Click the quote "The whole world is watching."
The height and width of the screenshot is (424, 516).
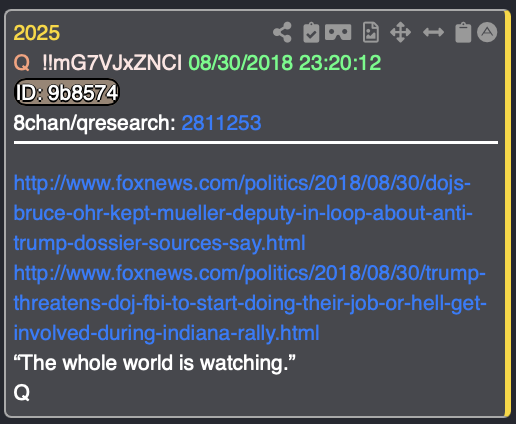[x=154, y=363]
